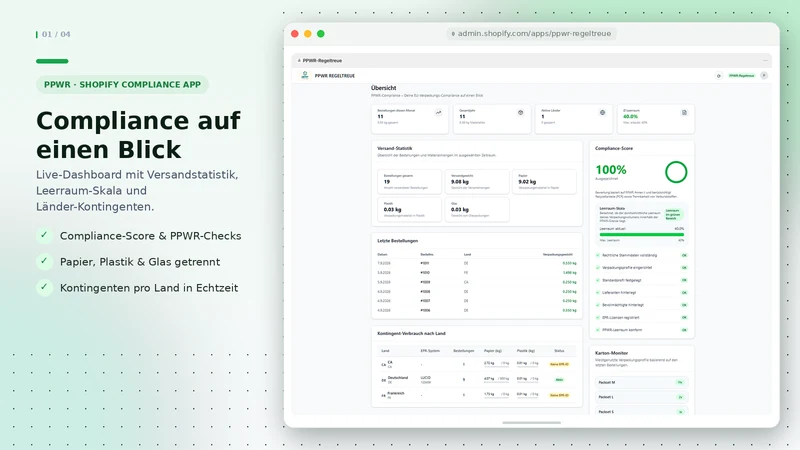Click the Paket M row in Karton-Monitor
This screenshot has width=800, height=450.
pos(641,382)
